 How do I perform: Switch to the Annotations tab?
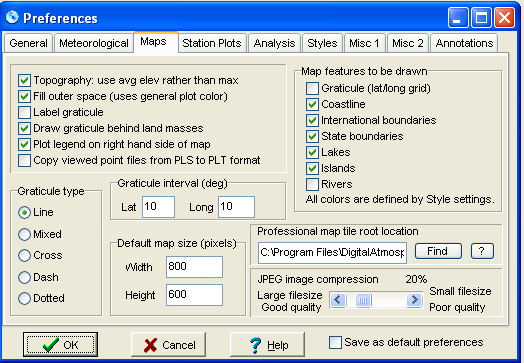(464, 43)
